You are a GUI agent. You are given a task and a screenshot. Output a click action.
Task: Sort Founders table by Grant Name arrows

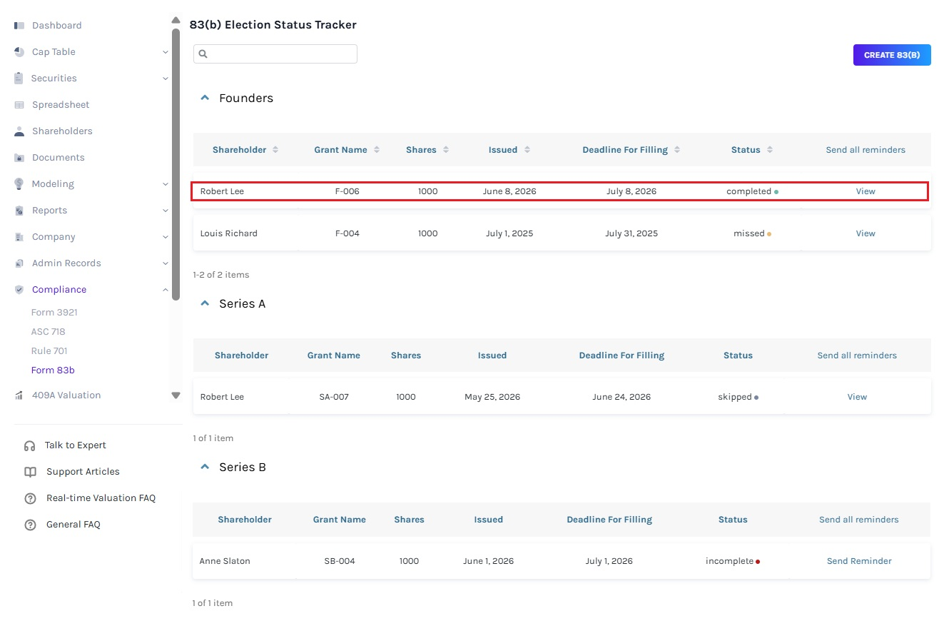377,150
